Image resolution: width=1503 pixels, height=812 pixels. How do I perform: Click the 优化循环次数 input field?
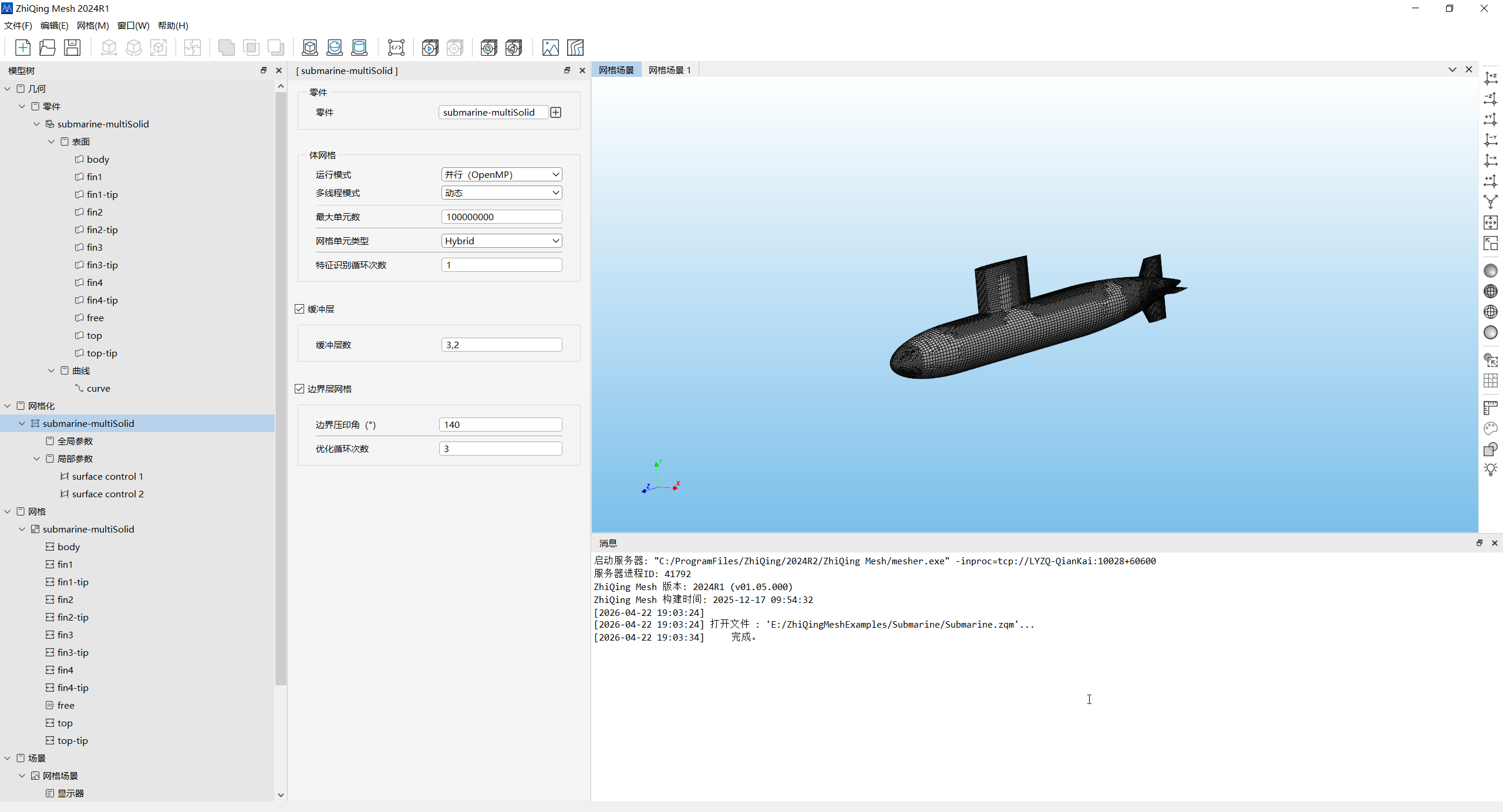point(500,449)
